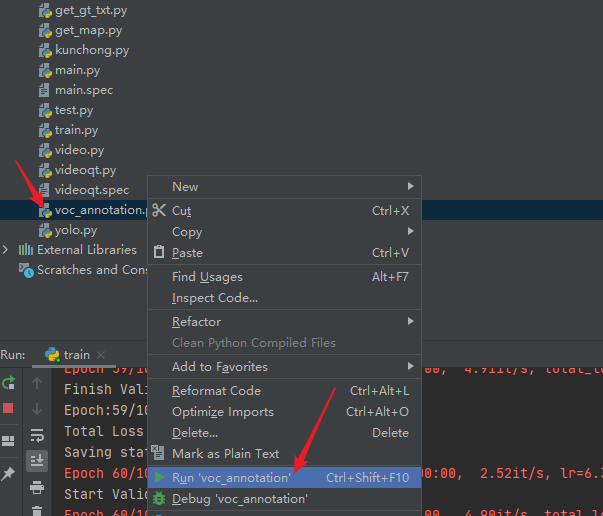This screenshot has height=516, width=603.
Task: Click the train.py Python file icon
Action: [x=45, y=131]
